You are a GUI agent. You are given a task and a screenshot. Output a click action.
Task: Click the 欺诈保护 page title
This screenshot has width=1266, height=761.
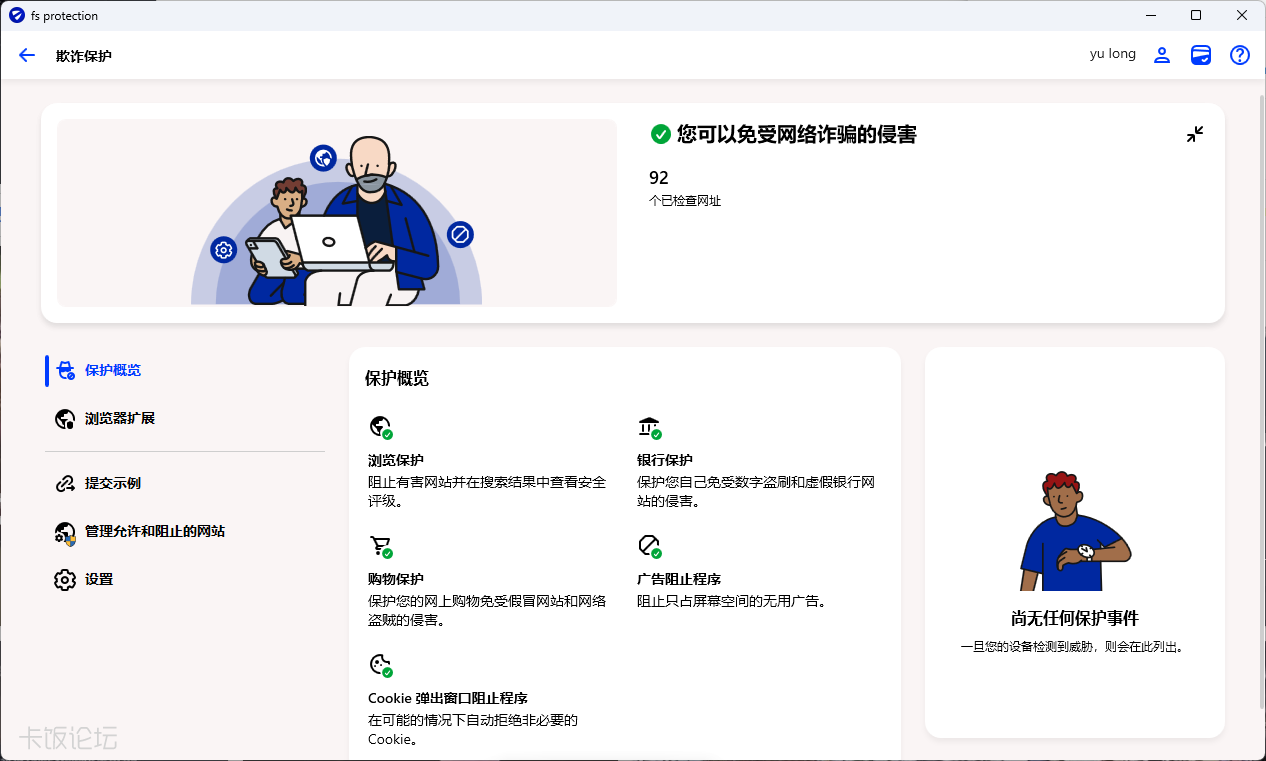point(84,56)
